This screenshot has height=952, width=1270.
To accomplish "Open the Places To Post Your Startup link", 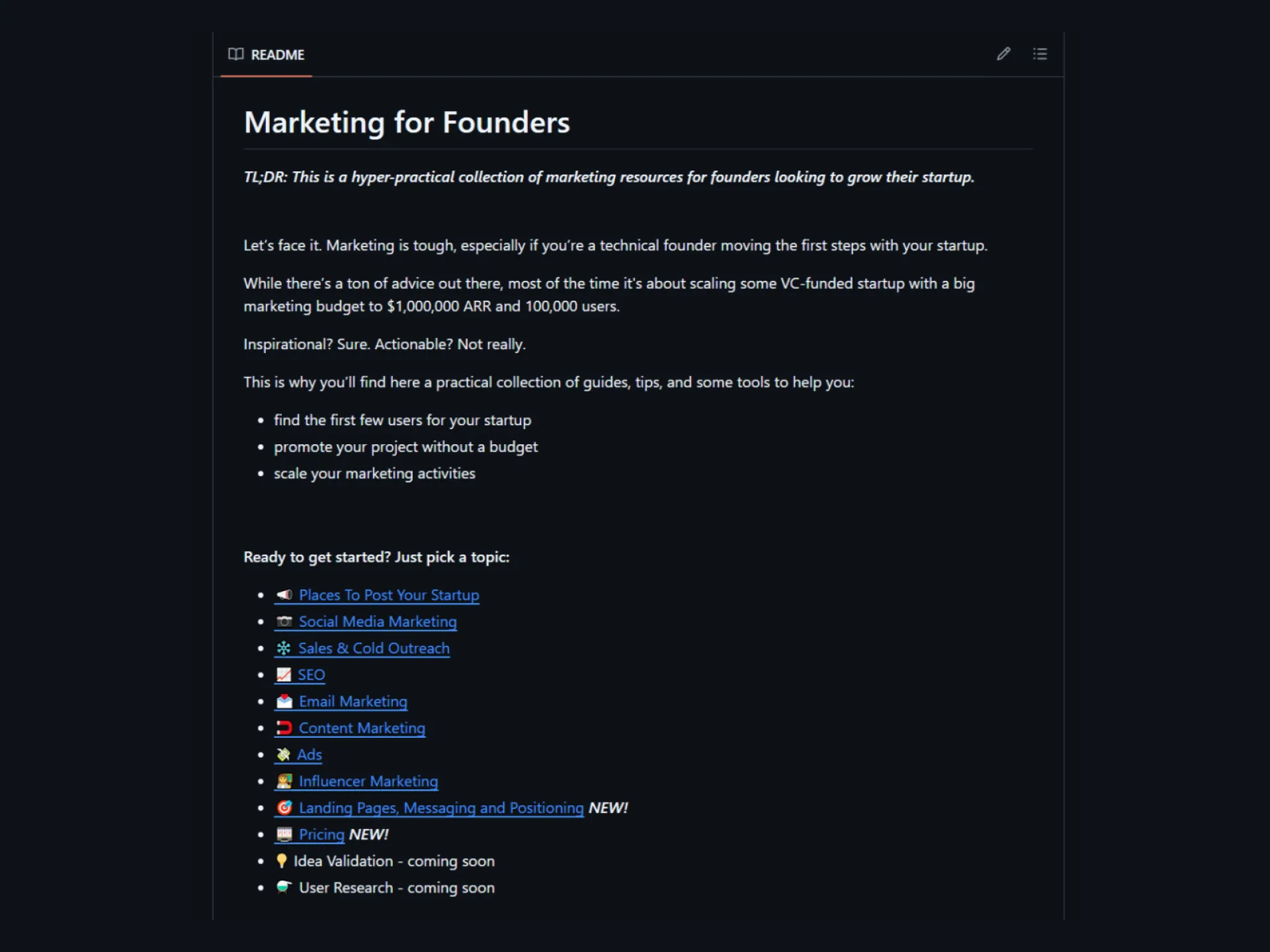I will 389,595.
